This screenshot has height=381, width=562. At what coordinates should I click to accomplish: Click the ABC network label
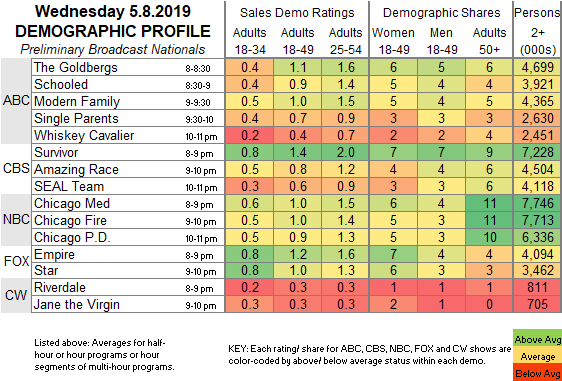pos(16,101)
